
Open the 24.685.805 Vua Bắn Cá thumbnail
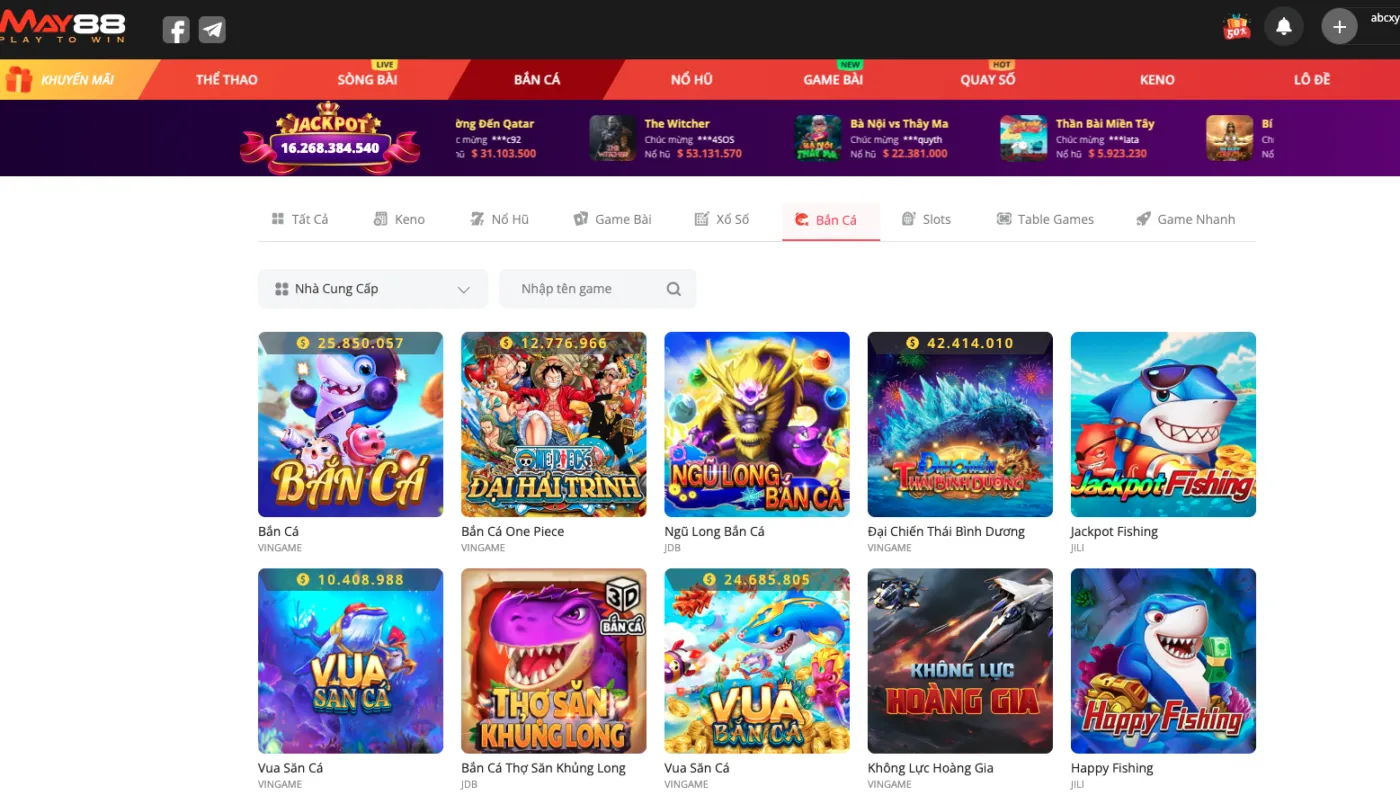tap(757, 661)
